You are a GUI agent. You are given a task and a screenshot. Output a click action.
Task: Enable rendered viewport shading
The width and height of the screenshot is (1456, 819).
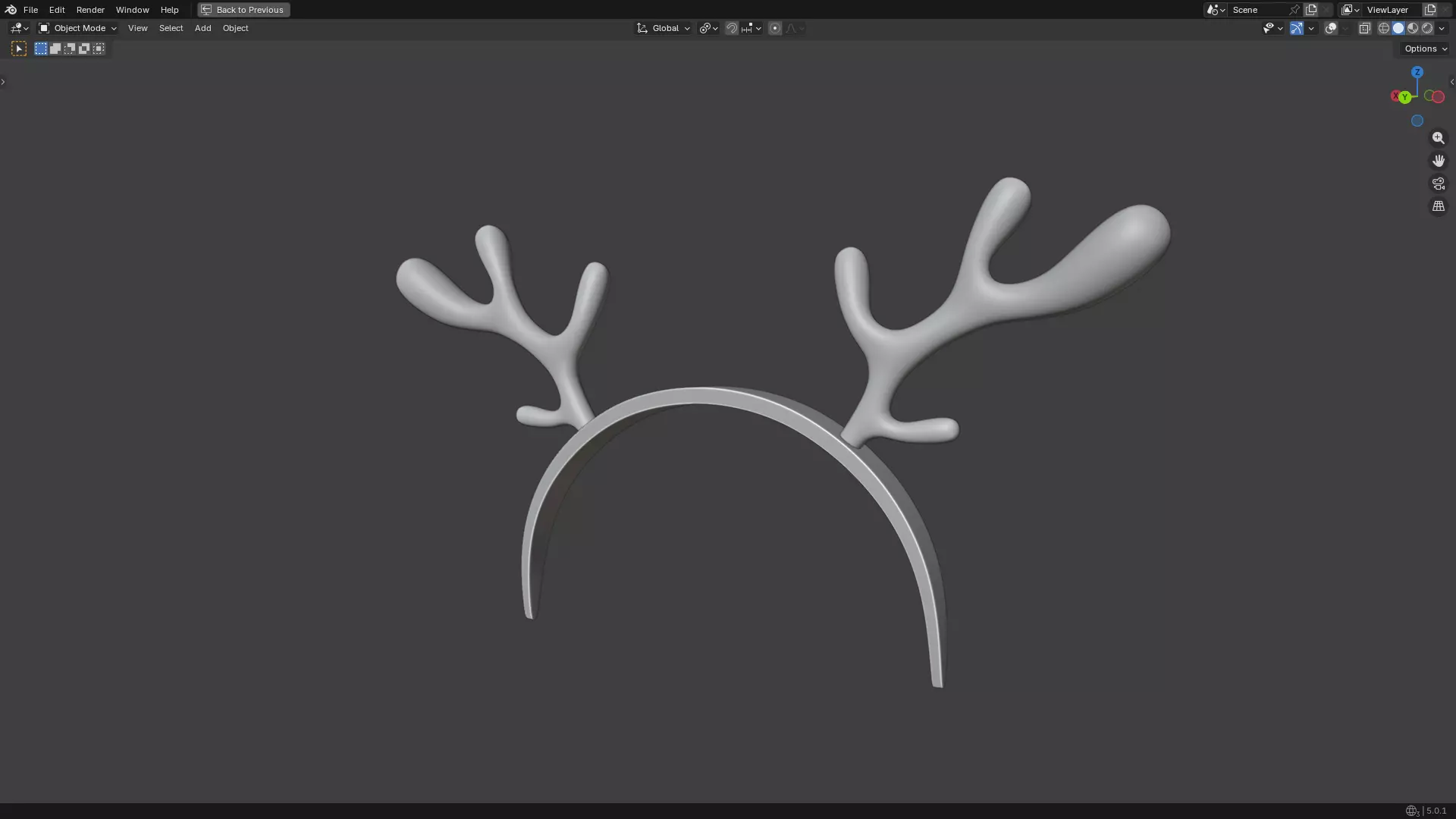pyautogui.click(x=1427, y=28)
